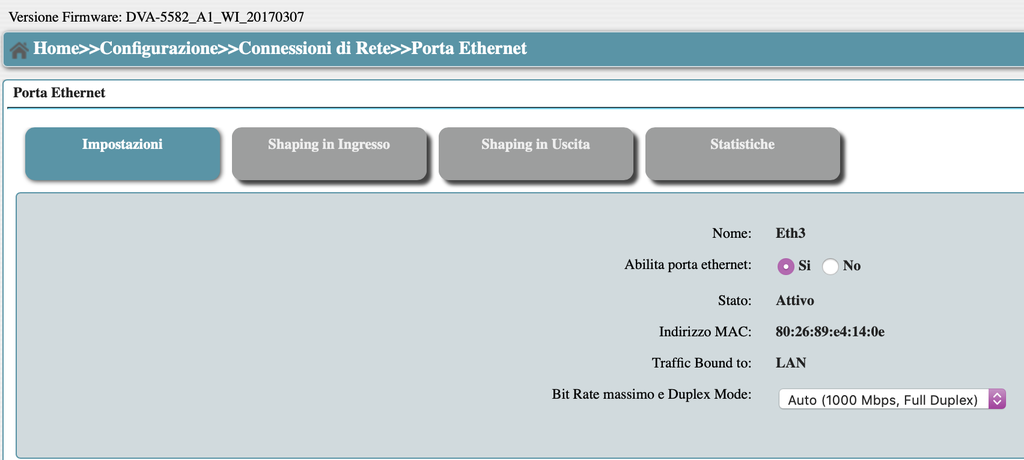Image resolution: width=1024 pixels, height=460 pixels.
Task: Disable ethernet port with the No radio button
Action: click(830, 267)
